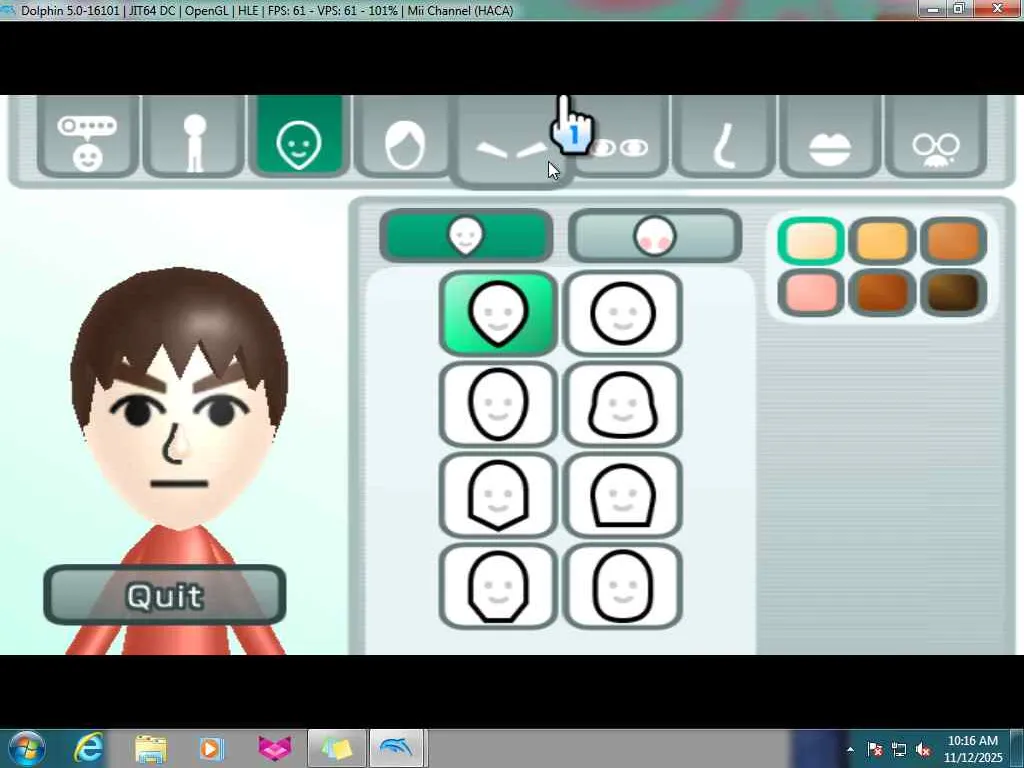Select the face shape sub-tab
This screenshot has height=768, width=1024.
pos(466,236)
